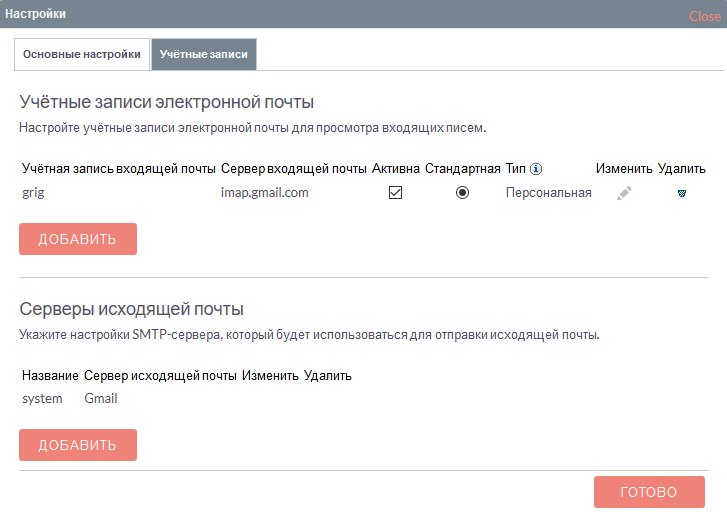The width and height of the screenshot is (727, 512).
Task: Click the pencil edit icon for grig
Action: point(624,194)
